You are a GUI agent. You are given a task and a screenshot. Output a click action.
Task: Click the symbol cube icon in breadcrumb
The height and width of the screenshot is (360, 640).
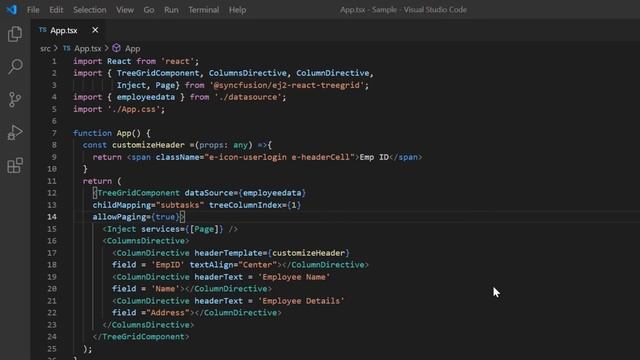click(x=116, y=48)
